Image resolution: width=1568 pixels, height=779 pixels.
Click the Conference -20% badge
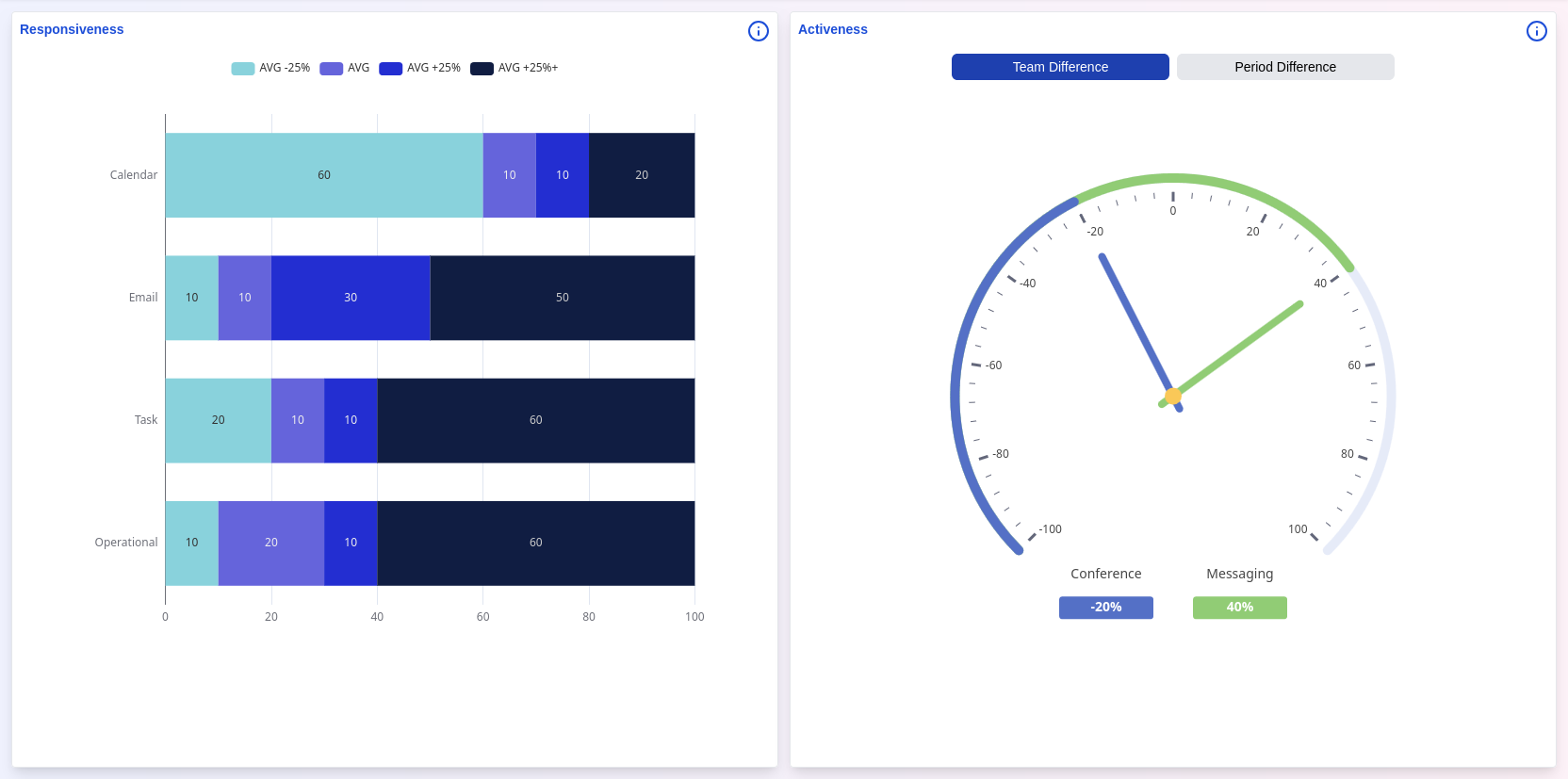pos(1105,608)
